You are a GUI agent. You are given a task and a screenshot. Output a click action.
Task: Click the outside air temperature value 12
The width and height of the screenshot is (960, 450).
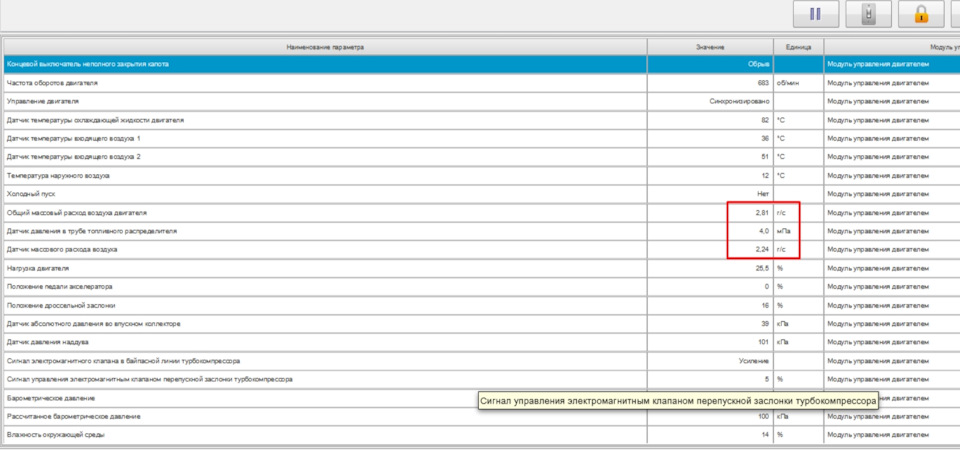(765, 176)
